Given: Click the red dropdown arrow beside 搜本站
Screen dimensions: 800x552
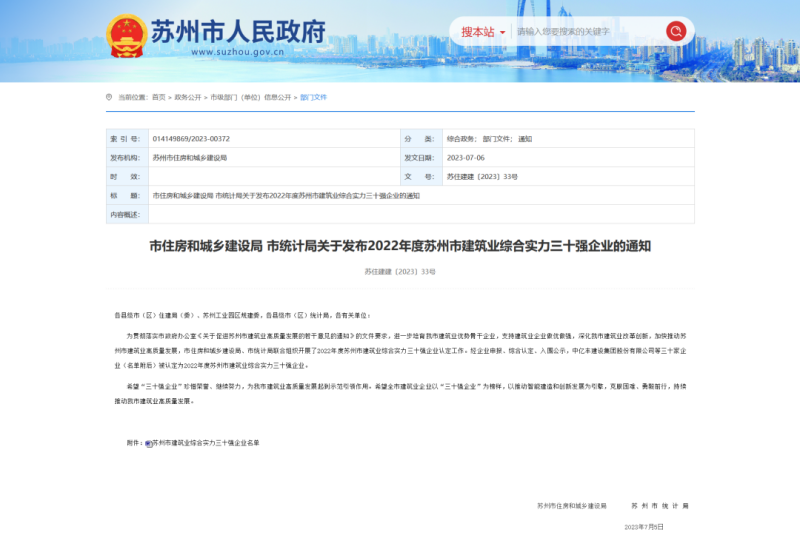Looking at the screenshot, I should (x=502, y=32).
